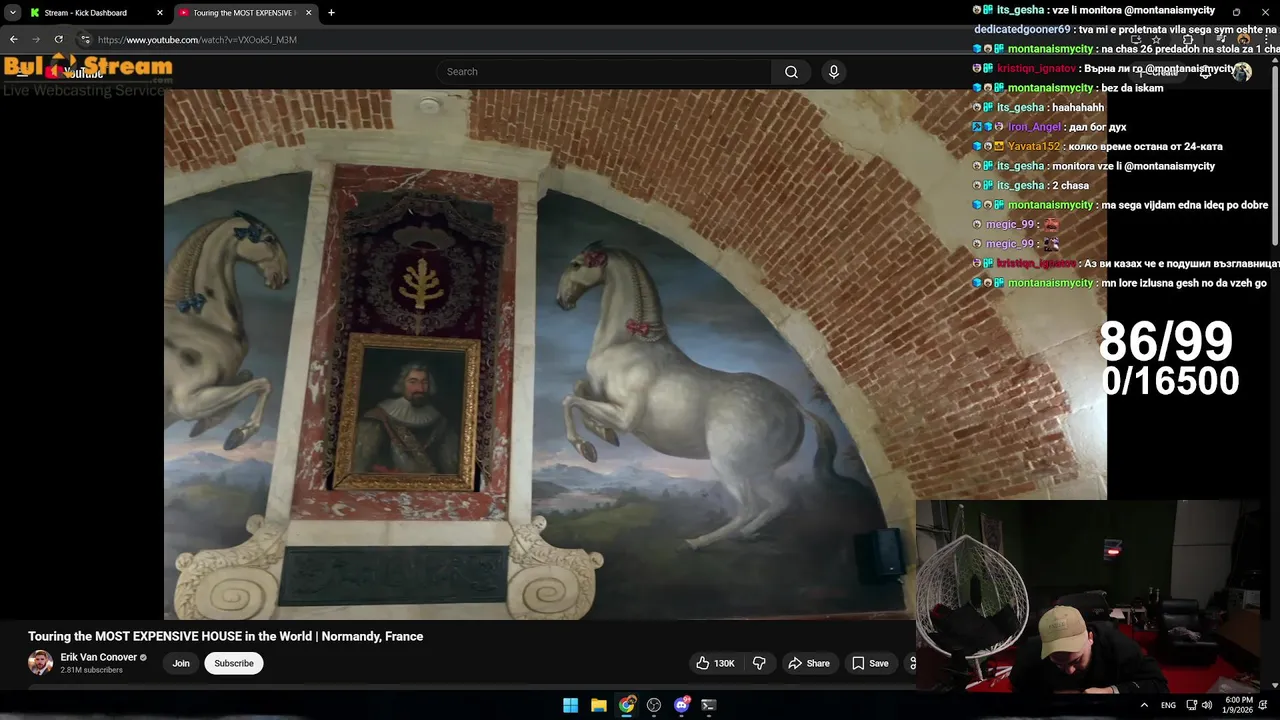Save video to a playlist

pos(870,663)
